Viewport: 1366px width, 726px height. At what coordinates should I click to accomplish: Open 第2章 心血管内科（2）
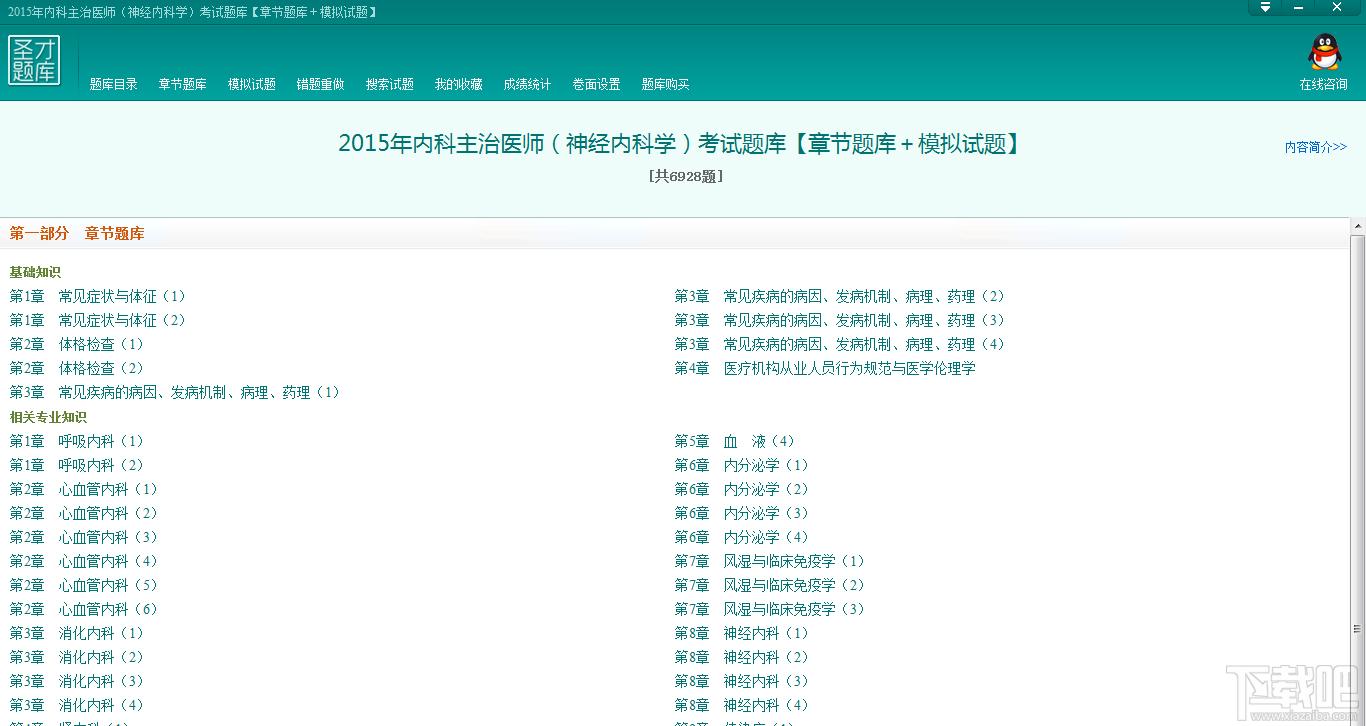[x=84, y=513]
